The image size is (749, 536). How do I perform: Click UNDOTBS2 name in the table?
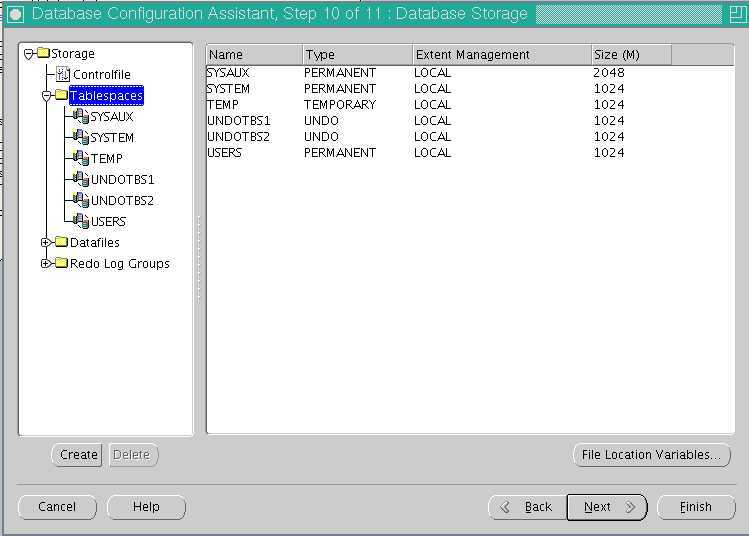239,137
